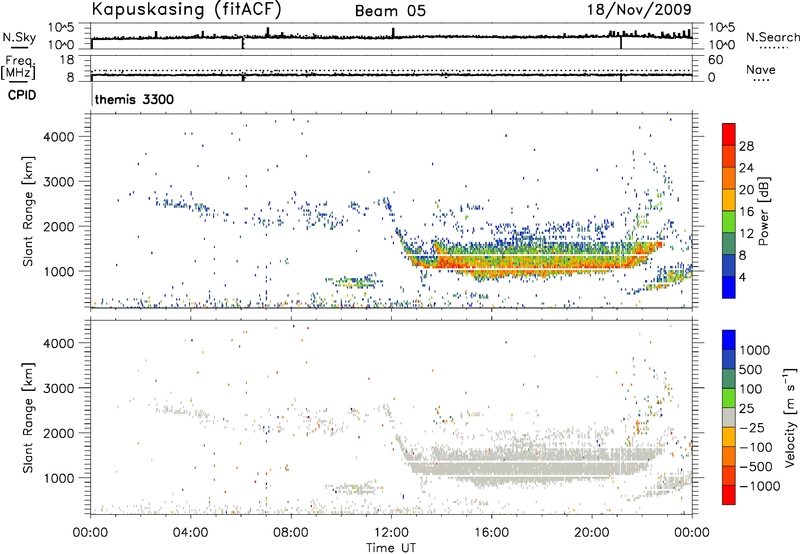Click the '60' Nave axis tick value
This screenshot has height=554, width=800.
point(715,60)
